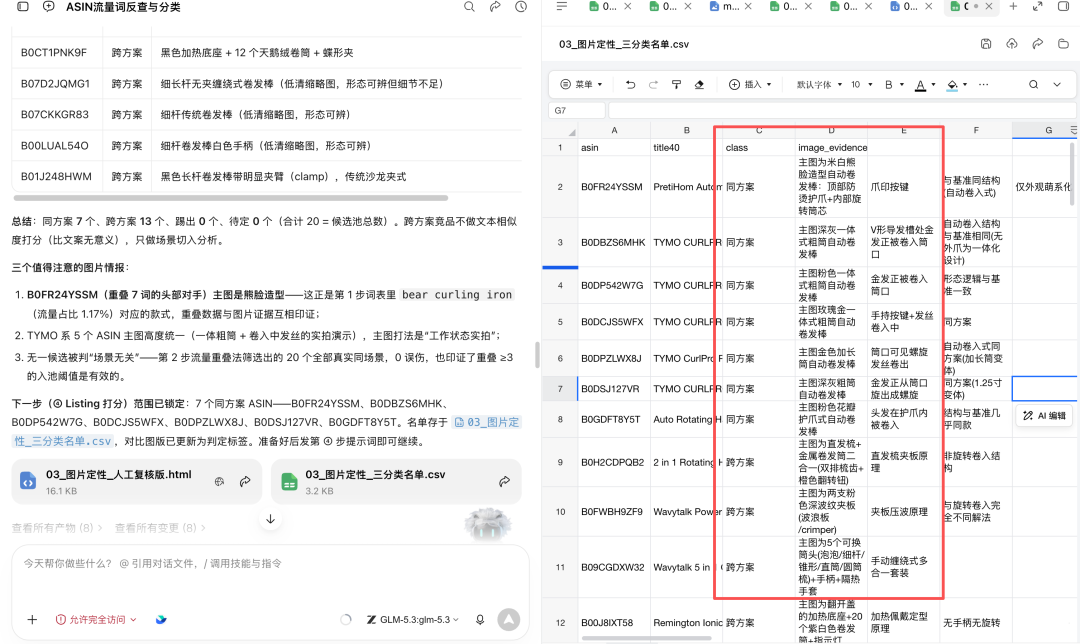Expand the fill color options arrow
Image resolution: width=1080 pixels, height=644 pixels.
[965, 85]
